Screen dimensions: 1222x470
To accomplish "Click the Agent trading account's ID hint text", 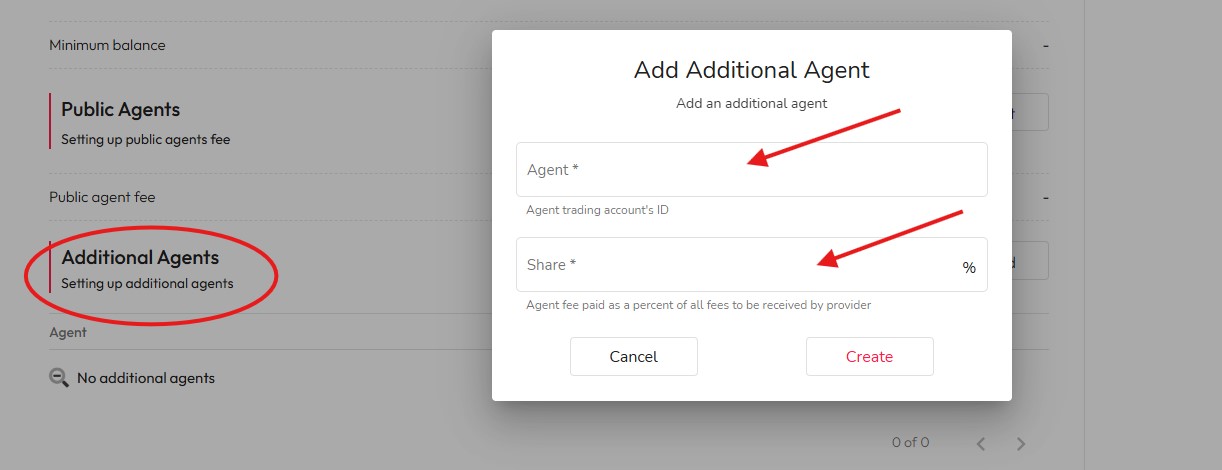I will (597, 211).
